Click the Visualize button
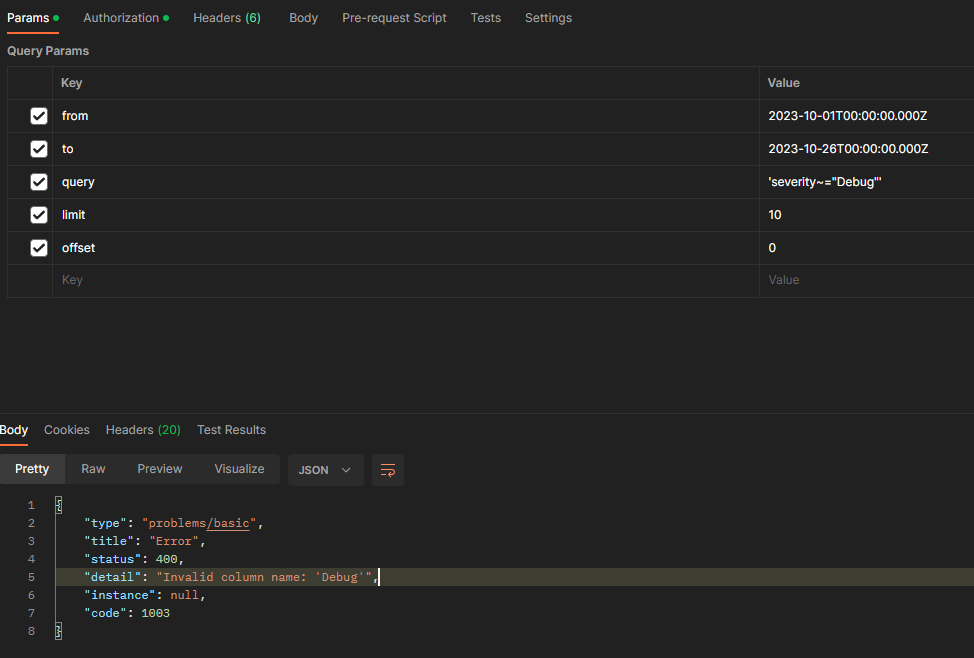 (239, 469)
